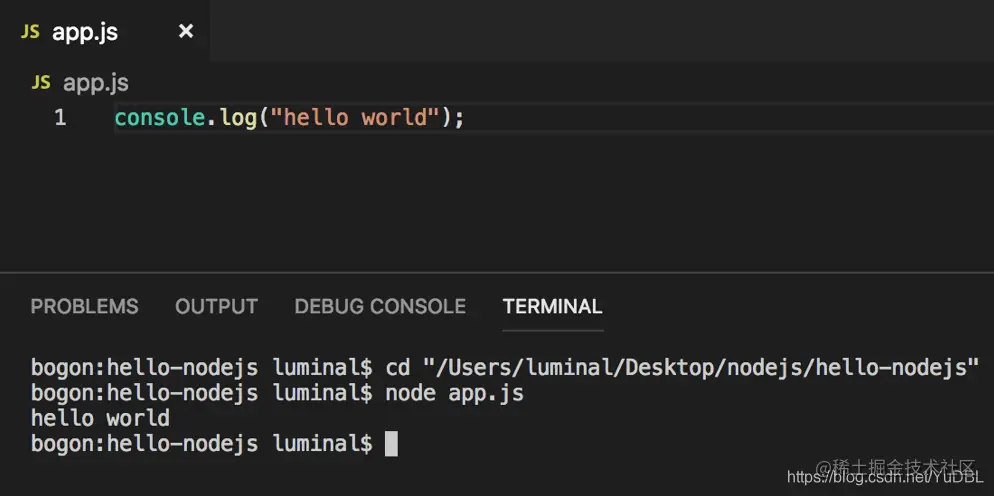Click the terminal cursor block at the prompt
Image resolution: width=994 pixels, height=496 pixels.
pos(391,443)
